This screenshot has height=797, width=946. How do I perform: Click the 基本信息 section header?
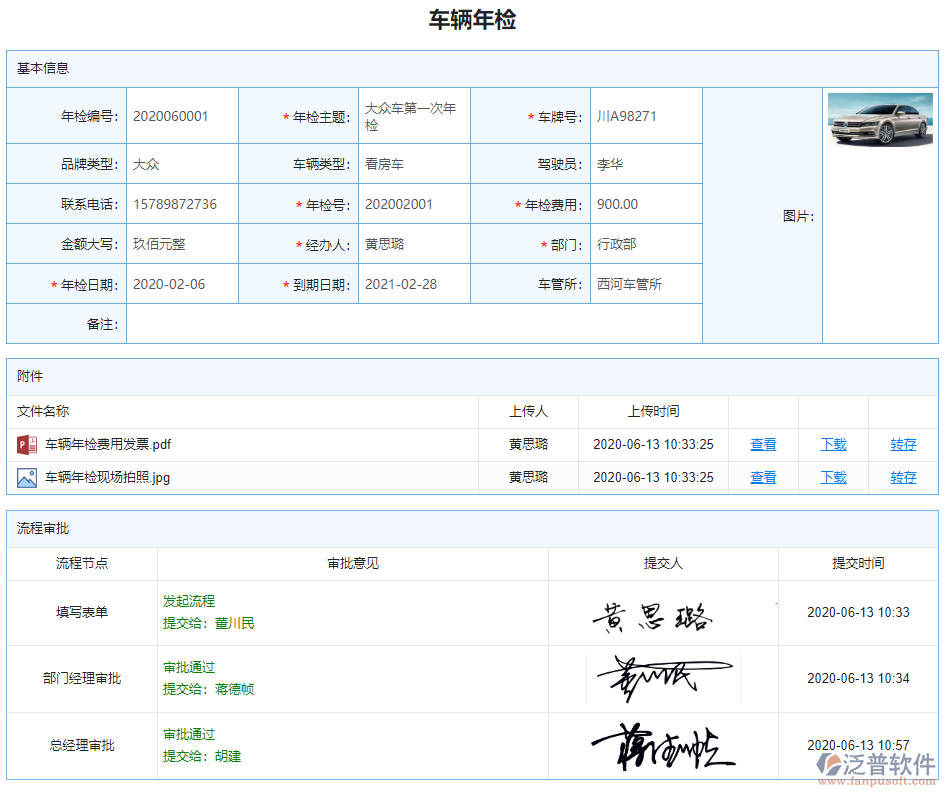[43, 69]
